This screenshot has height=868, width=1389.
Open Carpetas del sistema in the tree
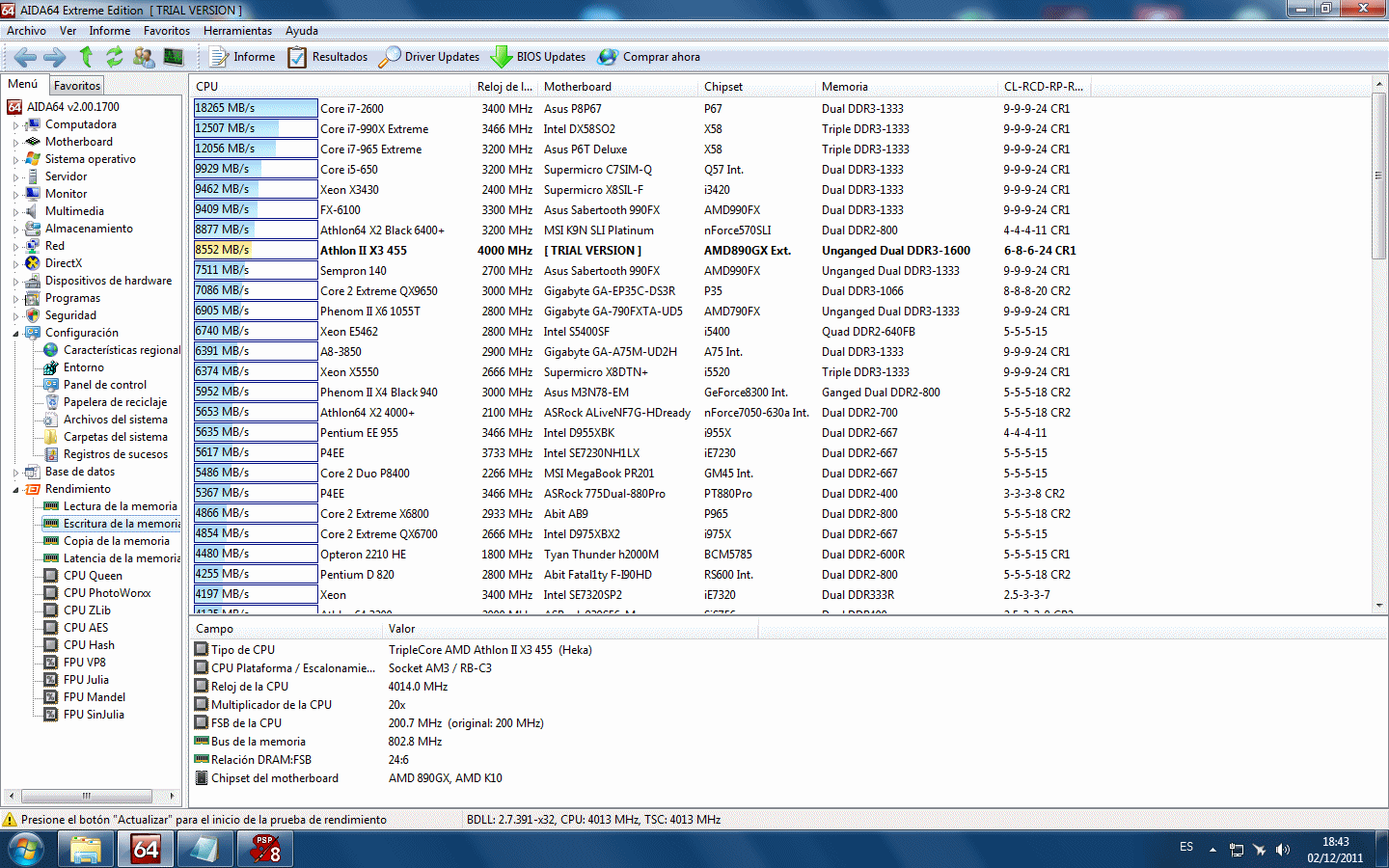click(115, 437)
